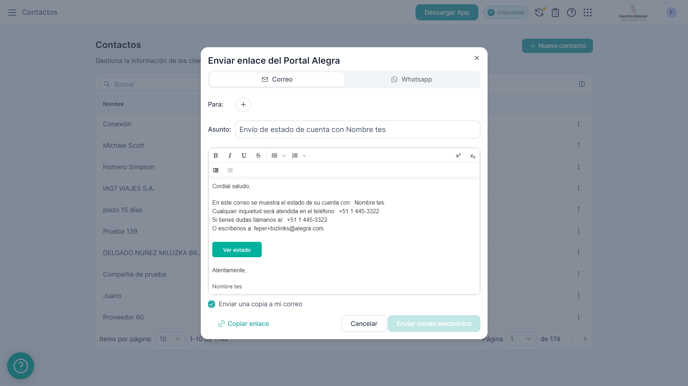Edit the Asunto subject field

point(358,129)
